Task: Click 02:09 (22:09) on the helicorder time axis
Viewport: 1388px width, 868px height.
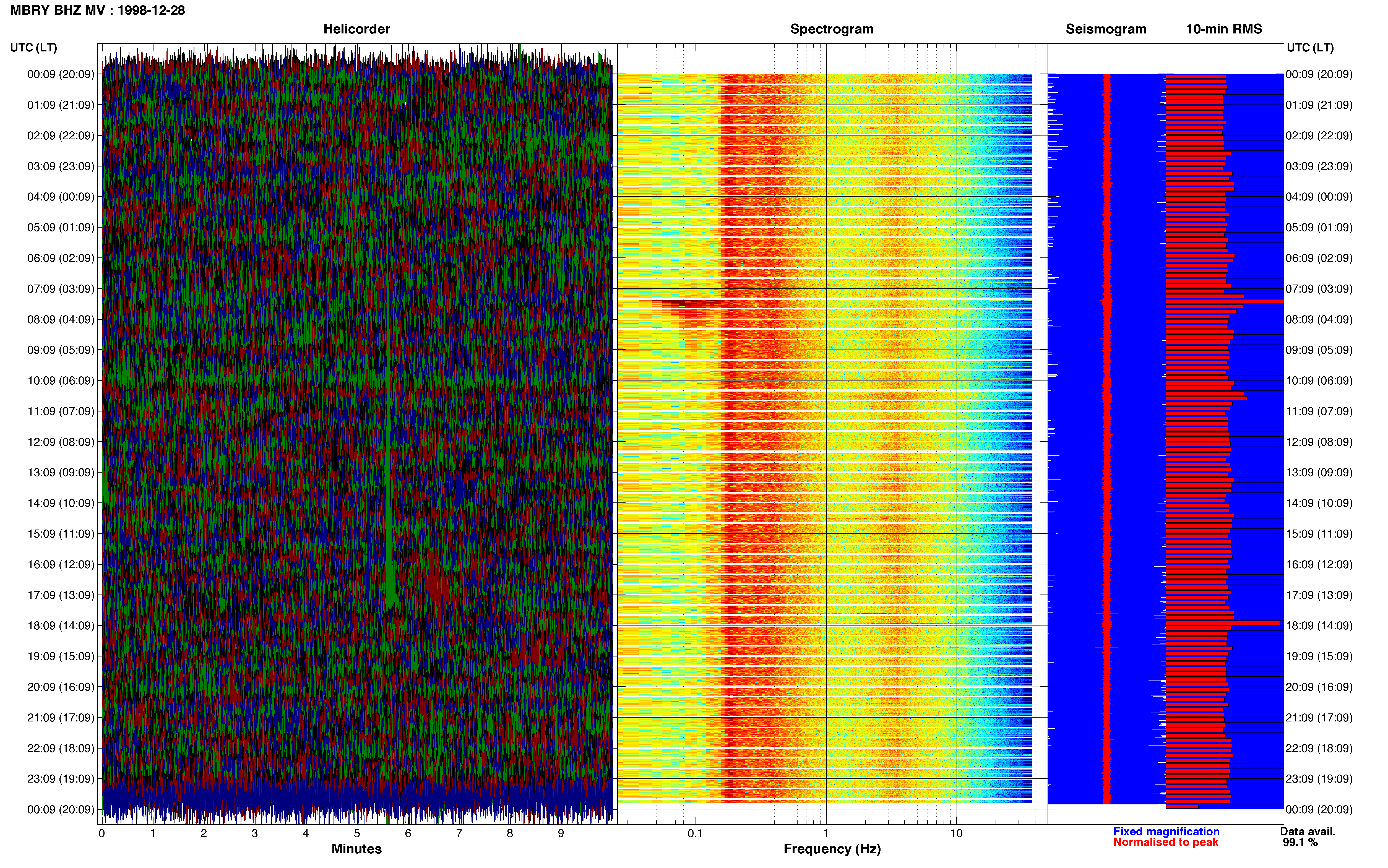Action: [x=61, y=135]
